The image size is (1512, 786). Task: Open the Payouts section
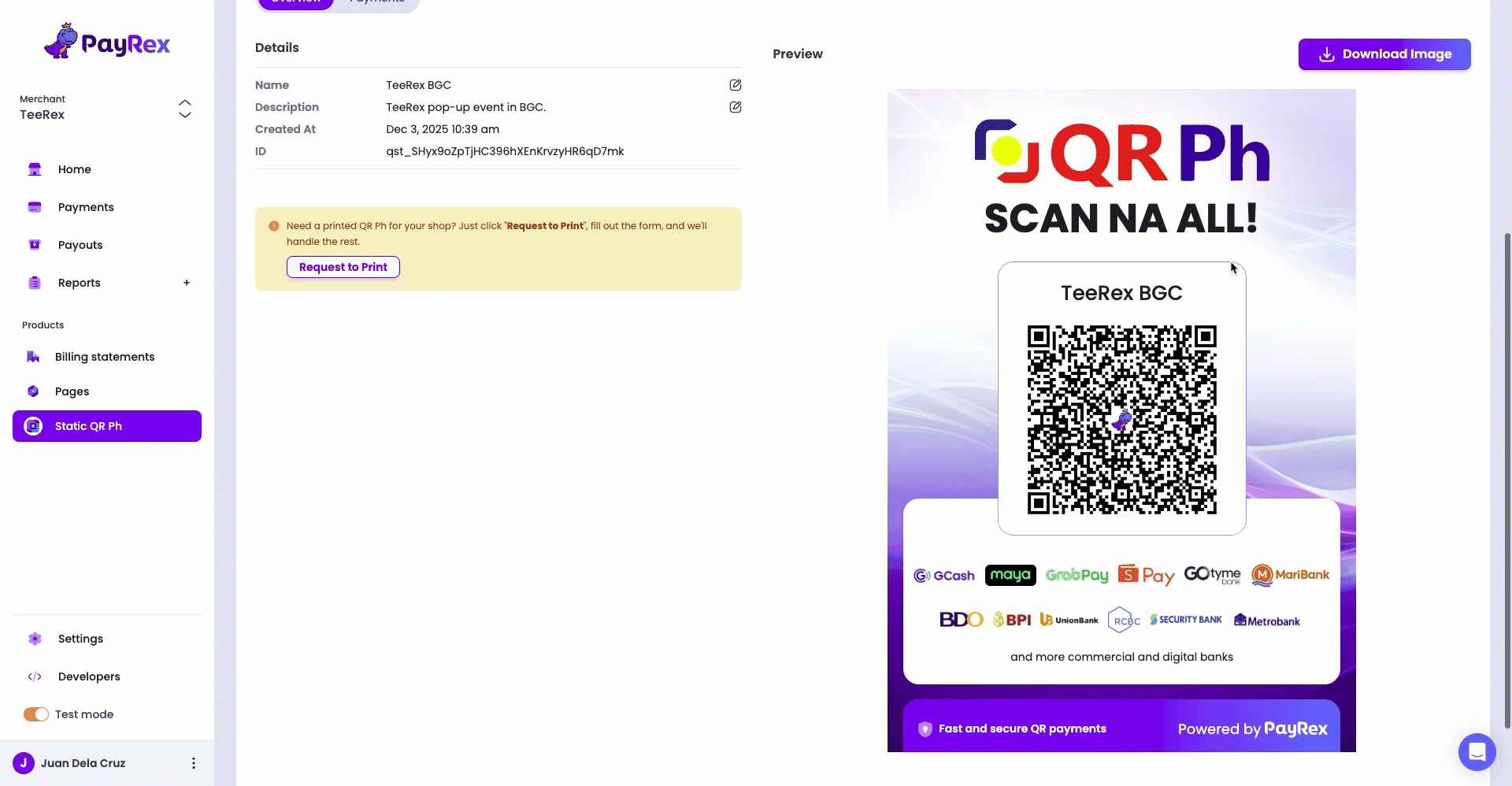(x=80, y=245)
